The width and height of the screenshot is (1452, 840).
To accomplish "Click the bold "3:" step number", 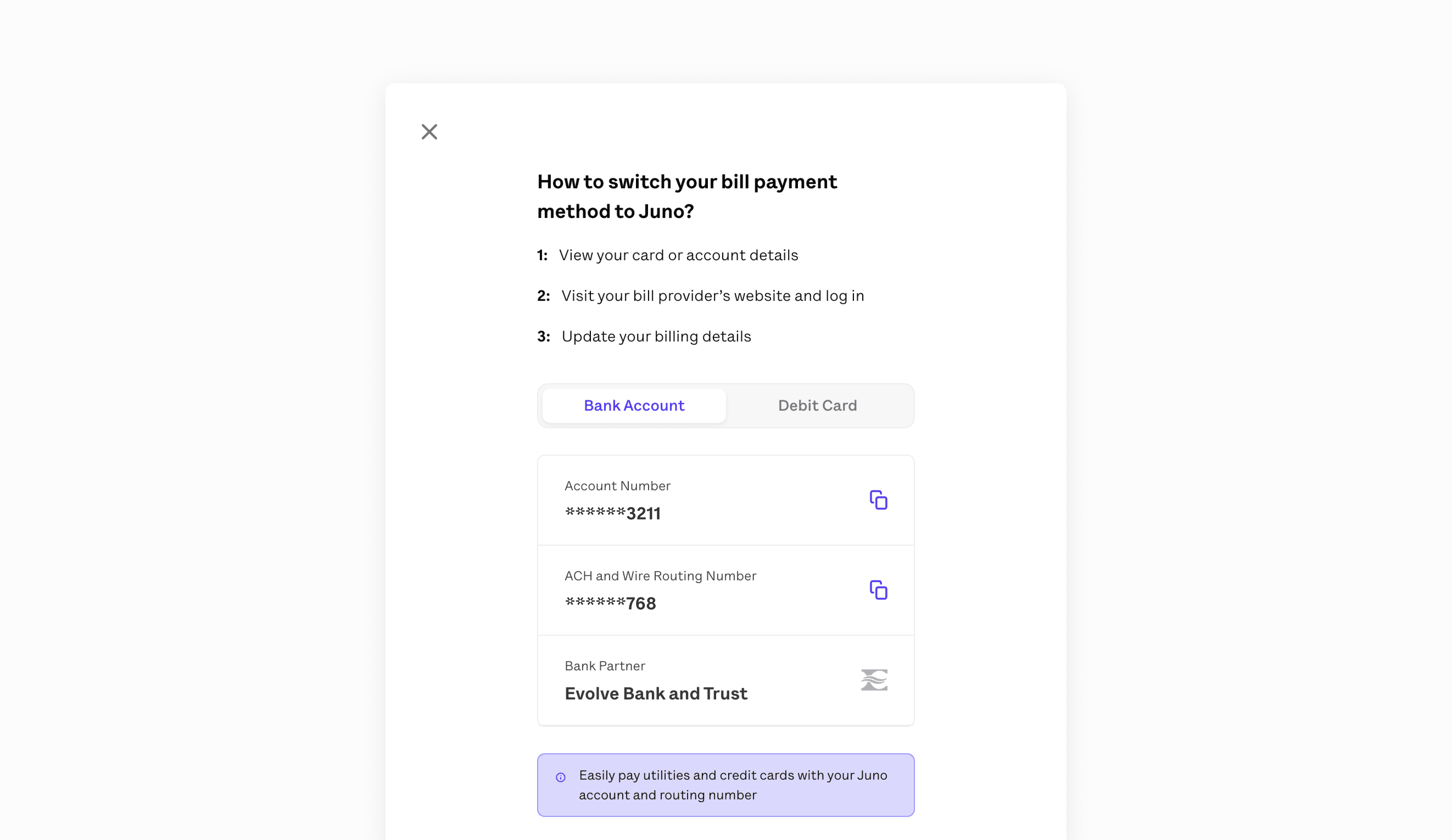I will (543, 337).
